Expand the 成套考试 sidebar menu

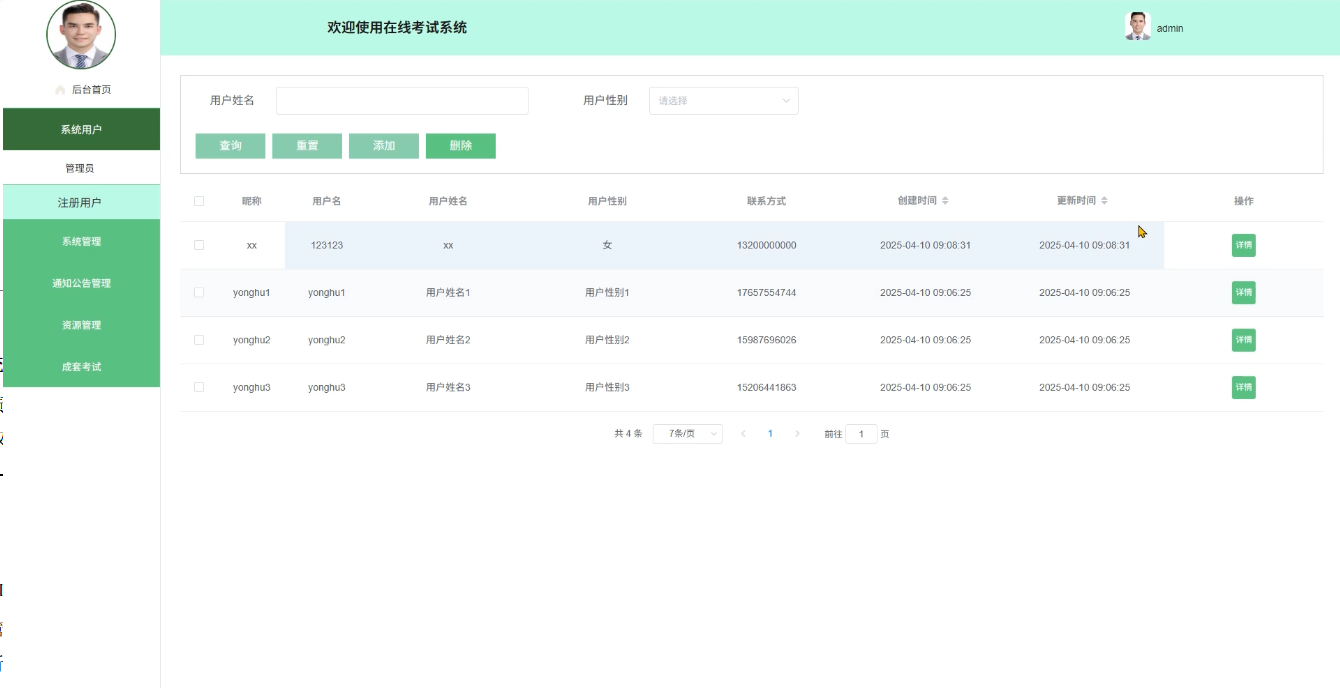[81, 367]
